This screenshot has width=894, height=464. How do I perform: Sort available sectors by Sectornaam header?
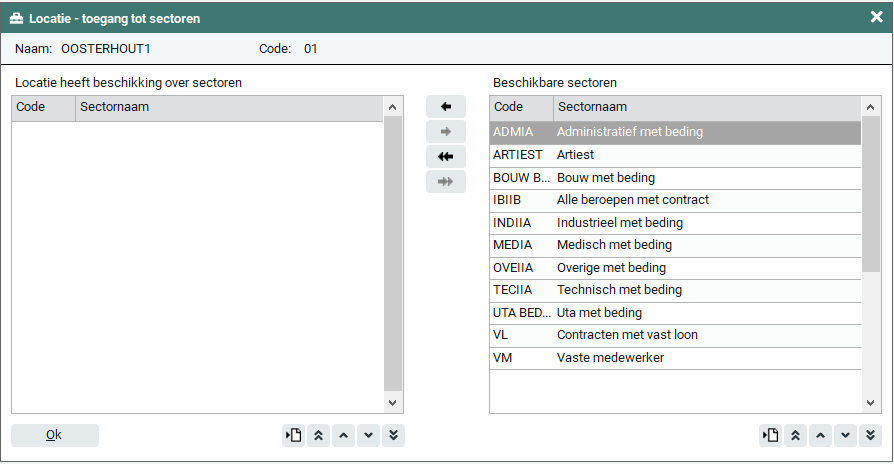705,108
